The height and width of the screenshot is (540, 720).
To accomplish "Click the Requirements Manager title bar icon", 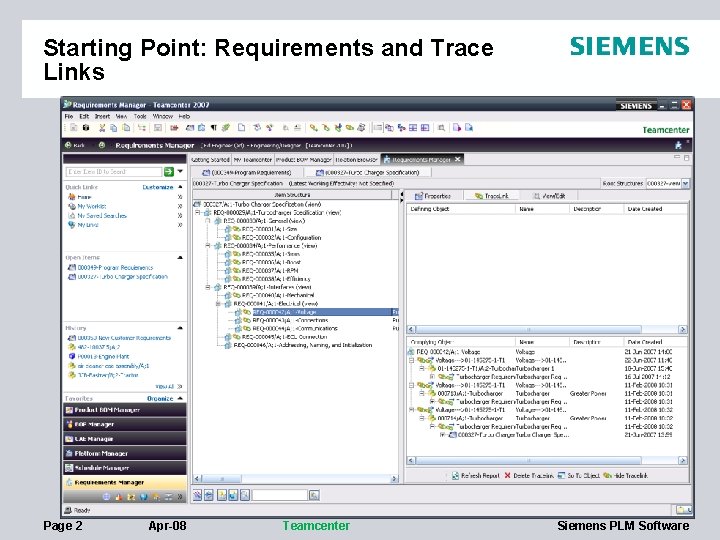I will [68, 104].
